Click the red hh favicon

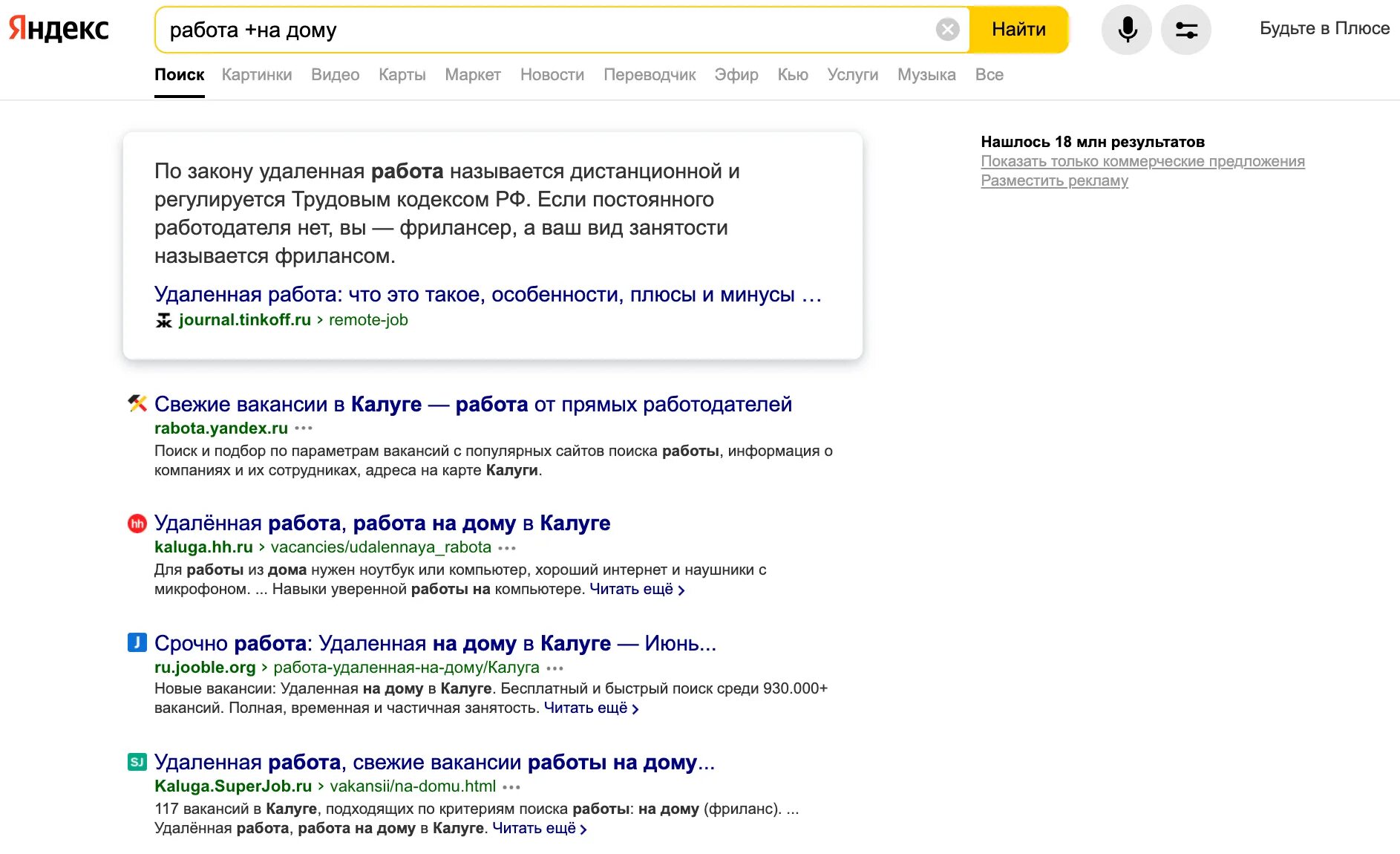[x=137, y=524]
